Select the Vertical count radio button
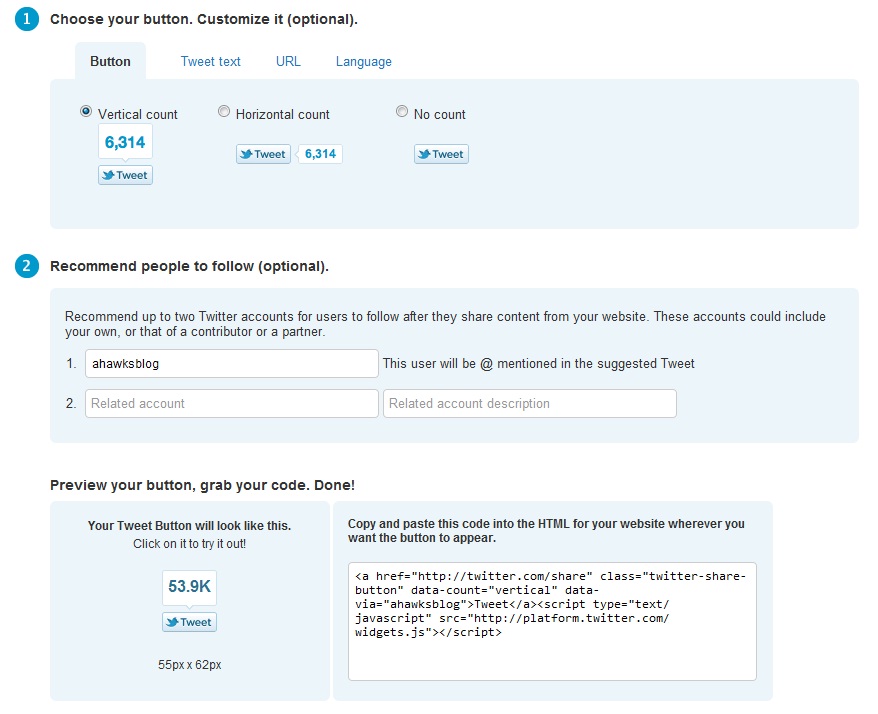 86,112
